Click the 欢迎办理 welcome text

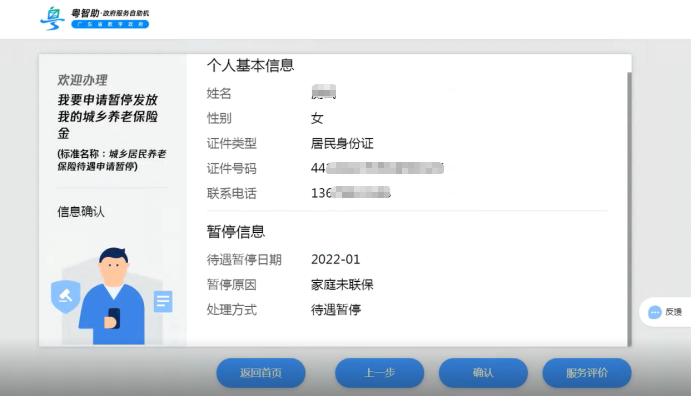click(x=82, y=80)
